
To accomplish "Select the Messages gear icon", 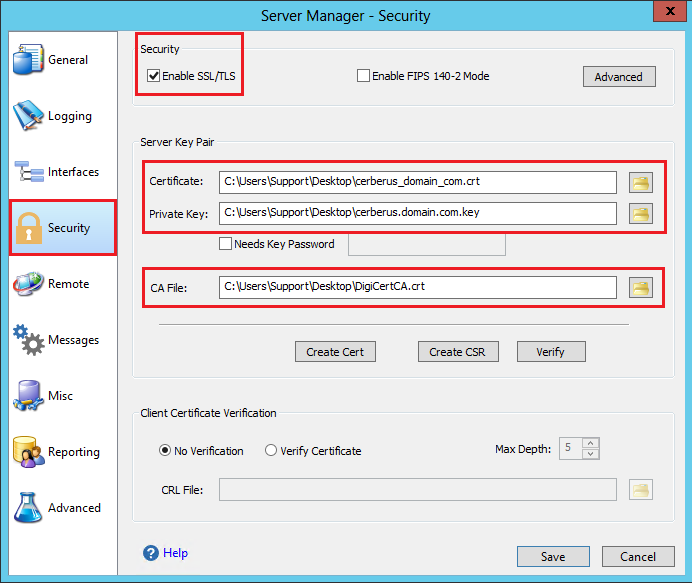I will (x=28, y=340).
